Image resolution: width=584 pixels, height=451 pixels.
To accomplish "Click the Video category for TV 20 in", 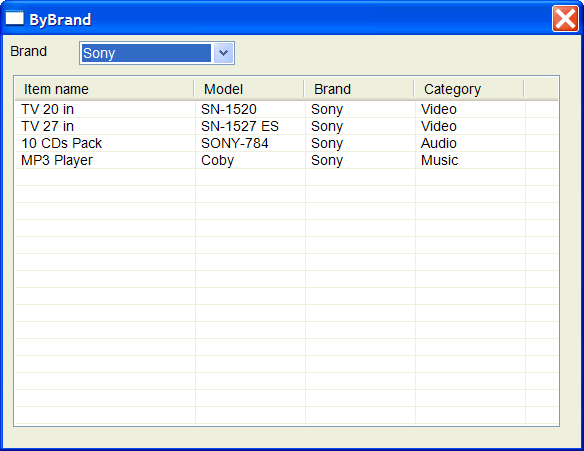I will 439,109.
